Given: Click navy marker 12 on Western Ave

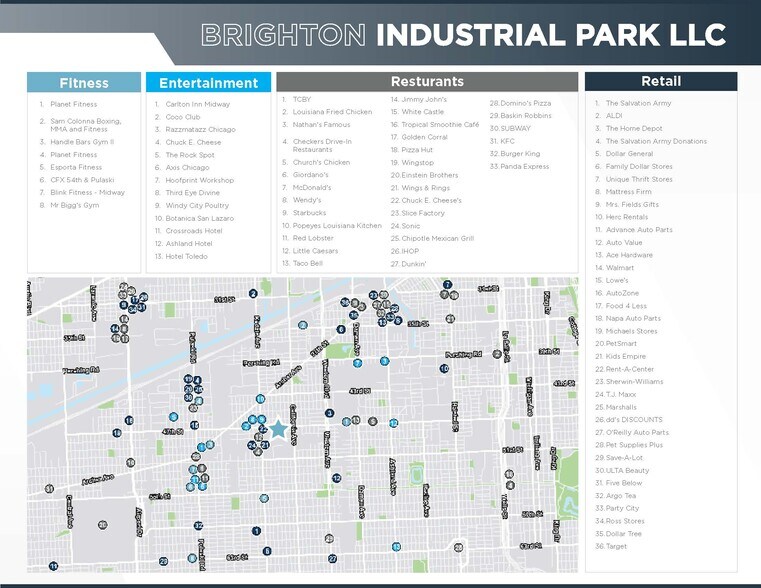Looking at the screenshot, I should coord(337,478).
